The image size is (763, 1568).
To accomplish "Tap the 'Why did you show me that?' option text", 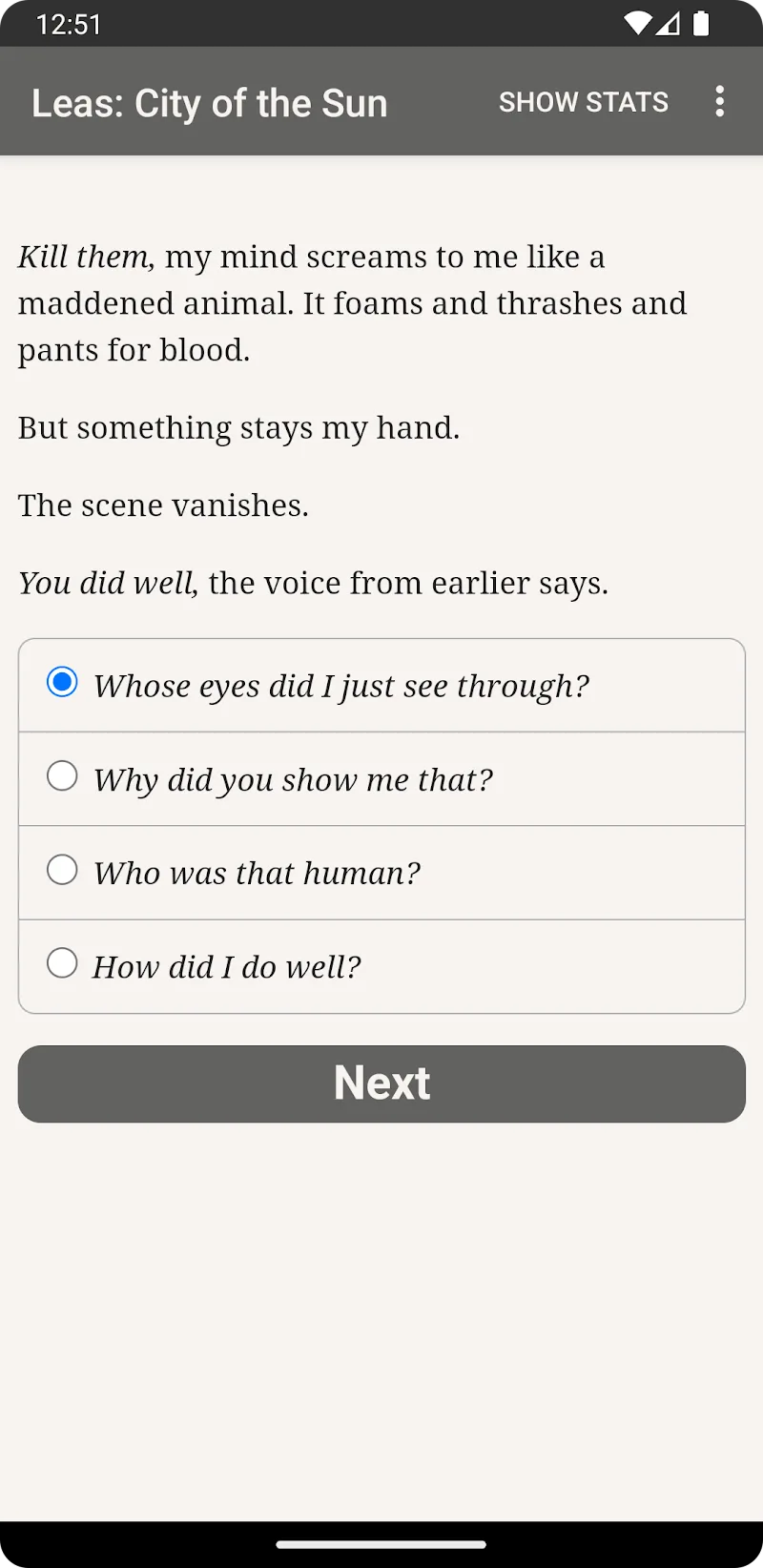I will point(293,780).
